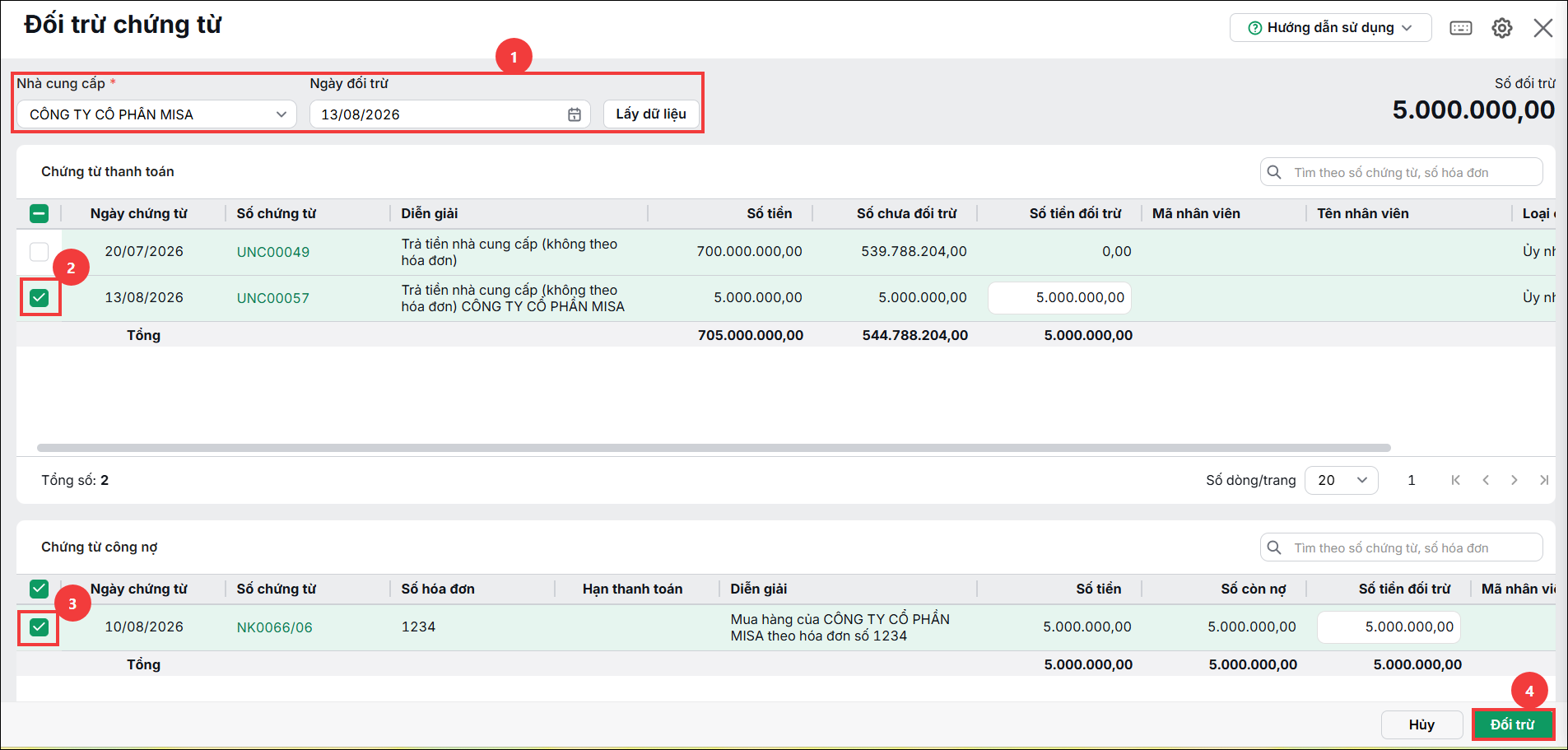Click the search icon in Chứng từ thanh toán

click(1274, 172)
